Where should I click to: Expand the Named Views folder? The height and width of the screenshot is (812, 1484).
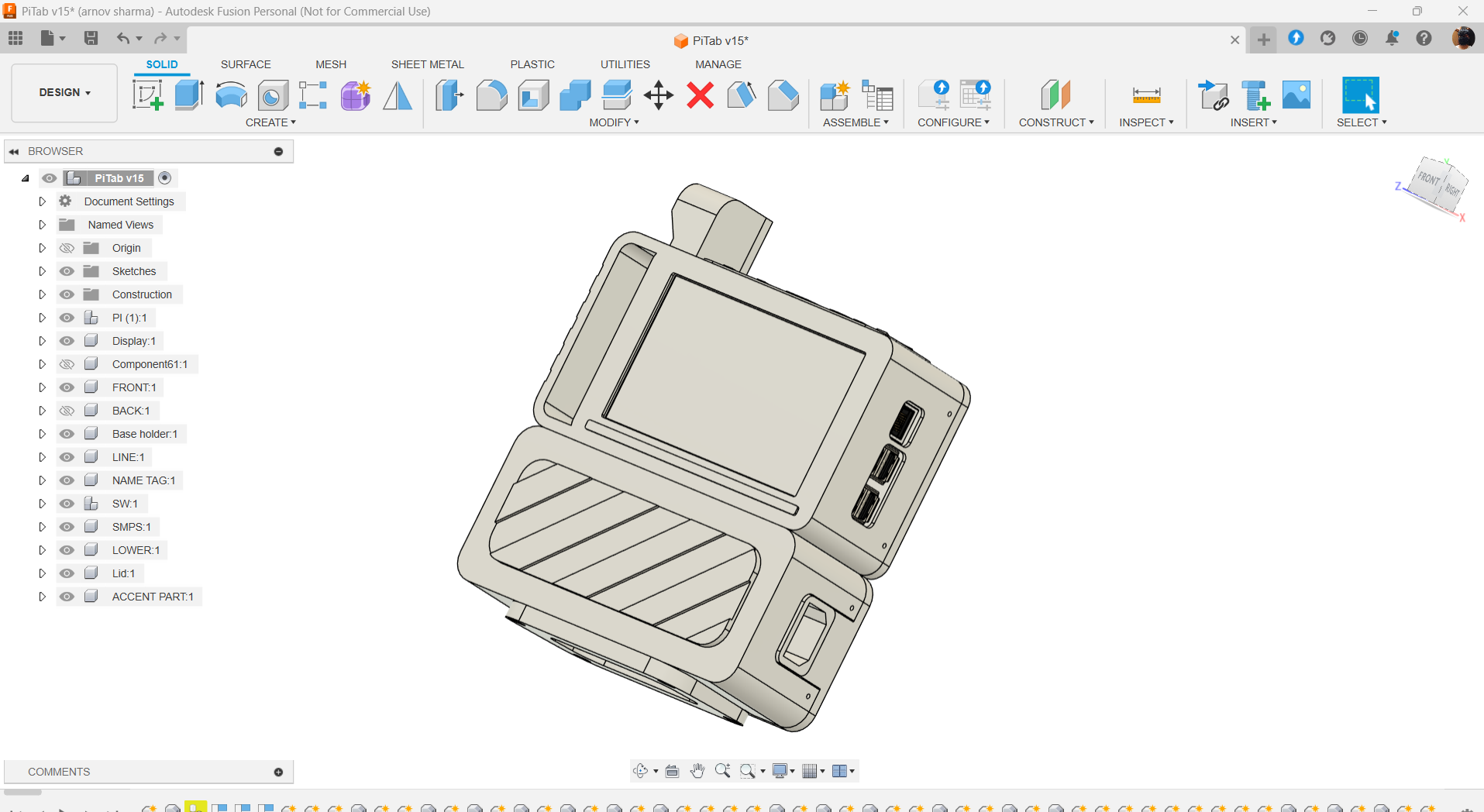[x=43, y=225]
